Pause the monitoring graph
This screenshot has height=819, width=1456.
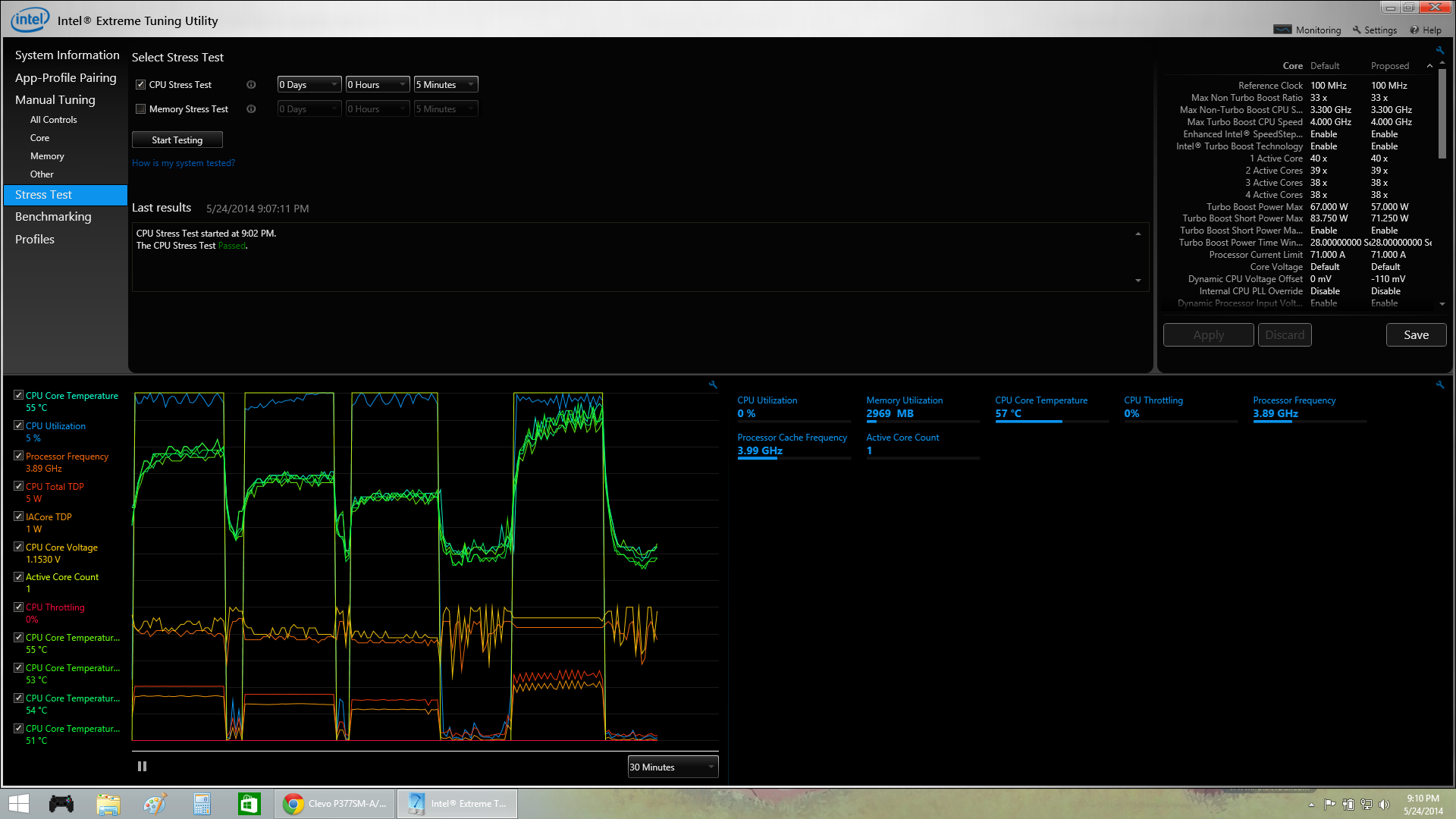tap(142, 767)
